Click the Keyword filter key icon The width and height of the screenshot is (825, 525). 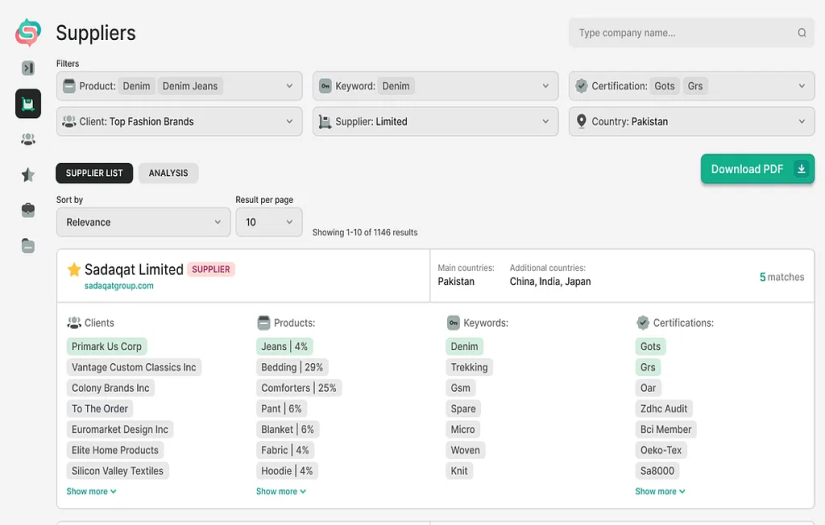pos(325,86)
